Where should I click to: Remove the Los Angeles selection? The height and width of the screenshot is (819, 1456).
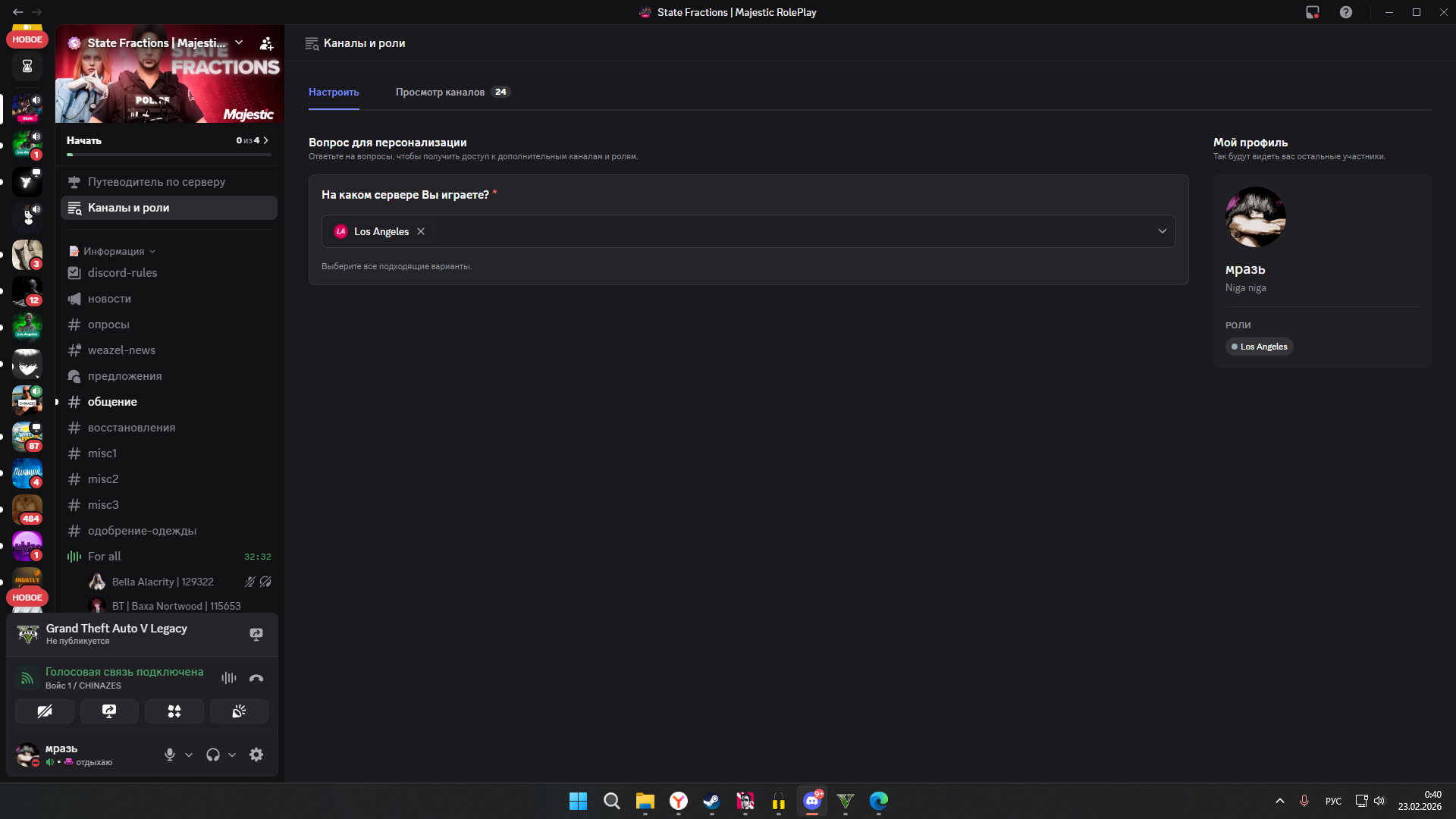click(421, 231)
